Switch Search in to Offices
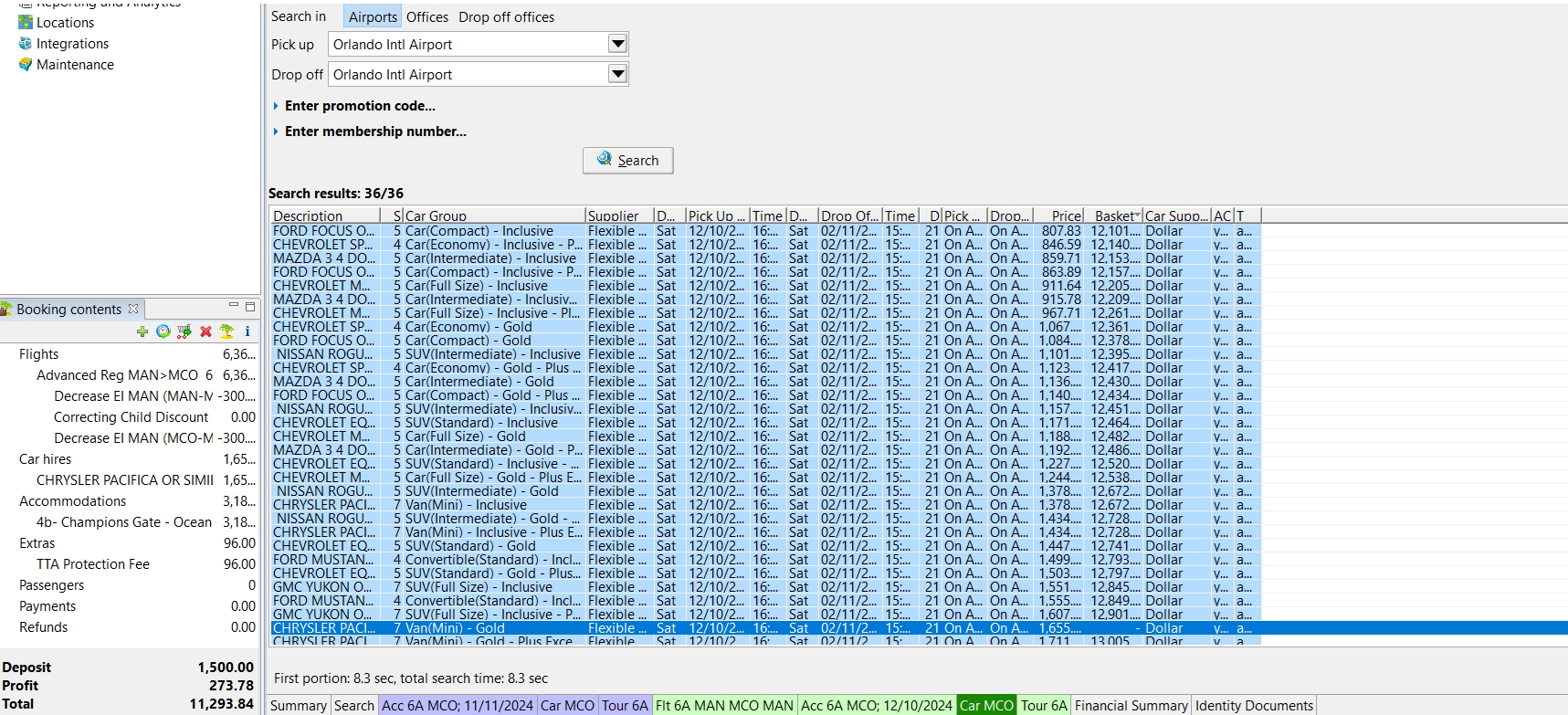 (427, 16)
